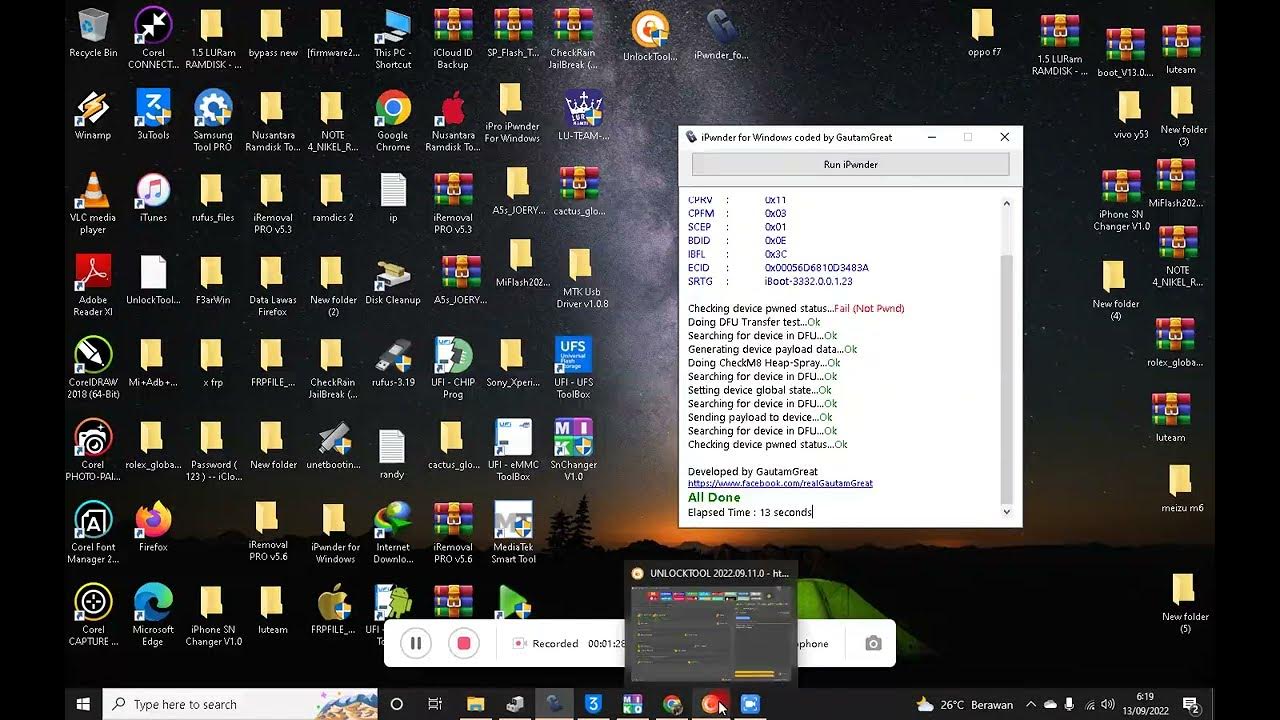The width and height of the screenshot is (1280, 720).
Task: Launch UFI - CHIP Prog
Action: click(x=453, y=368)
